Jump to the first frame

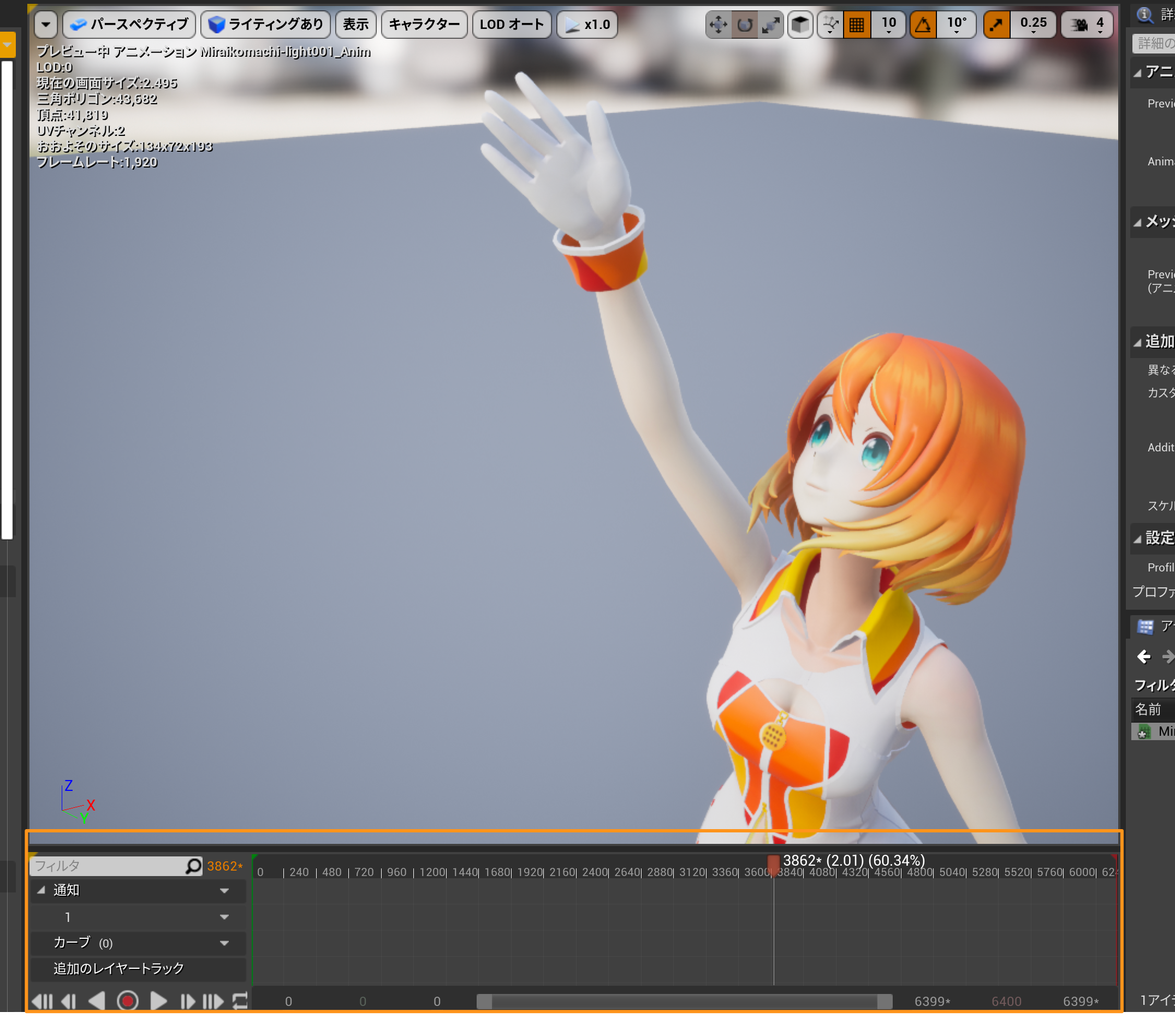[42, 1002]
